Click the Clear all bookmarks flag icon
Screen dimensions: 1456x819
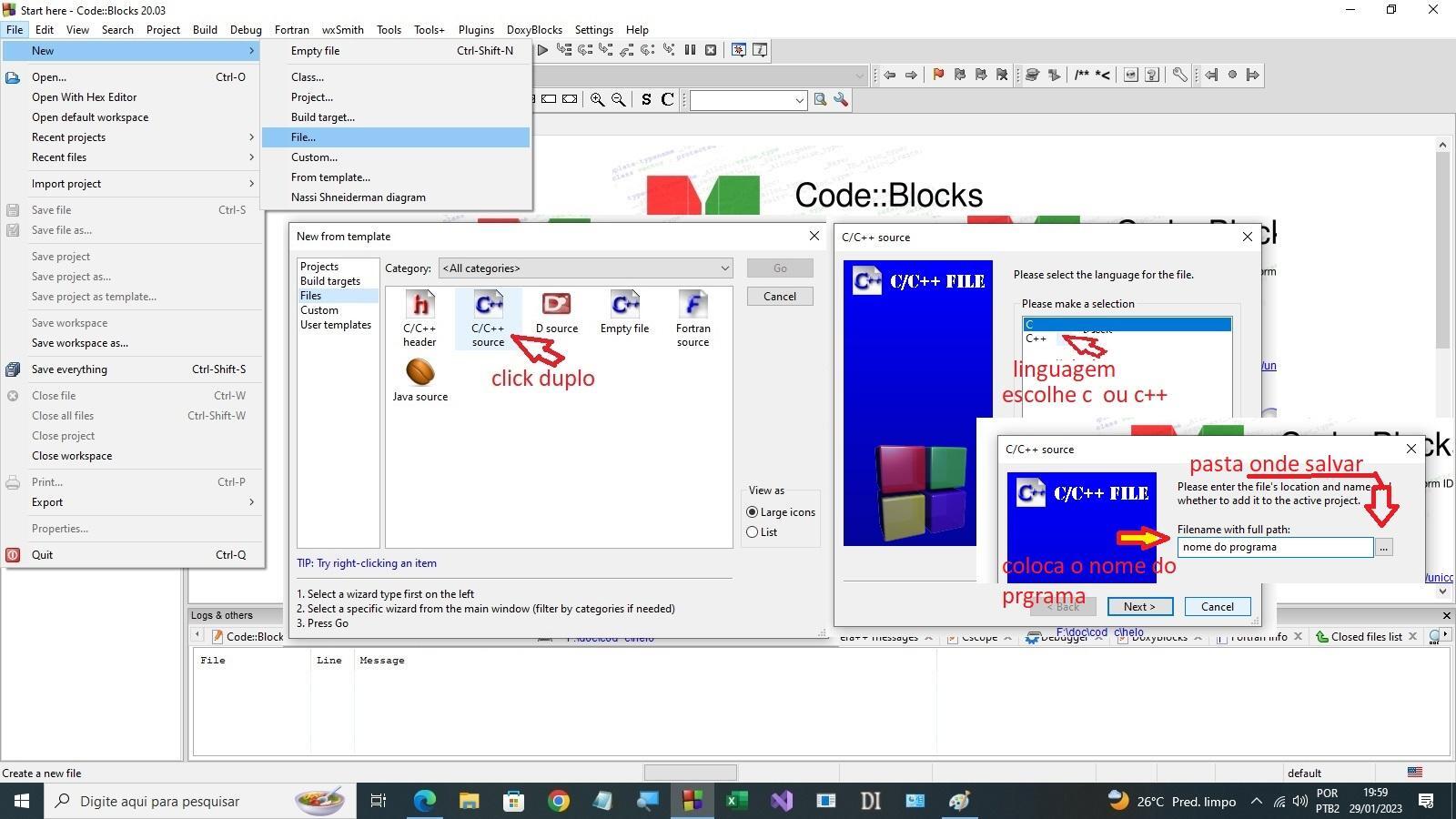(1002, 75)
